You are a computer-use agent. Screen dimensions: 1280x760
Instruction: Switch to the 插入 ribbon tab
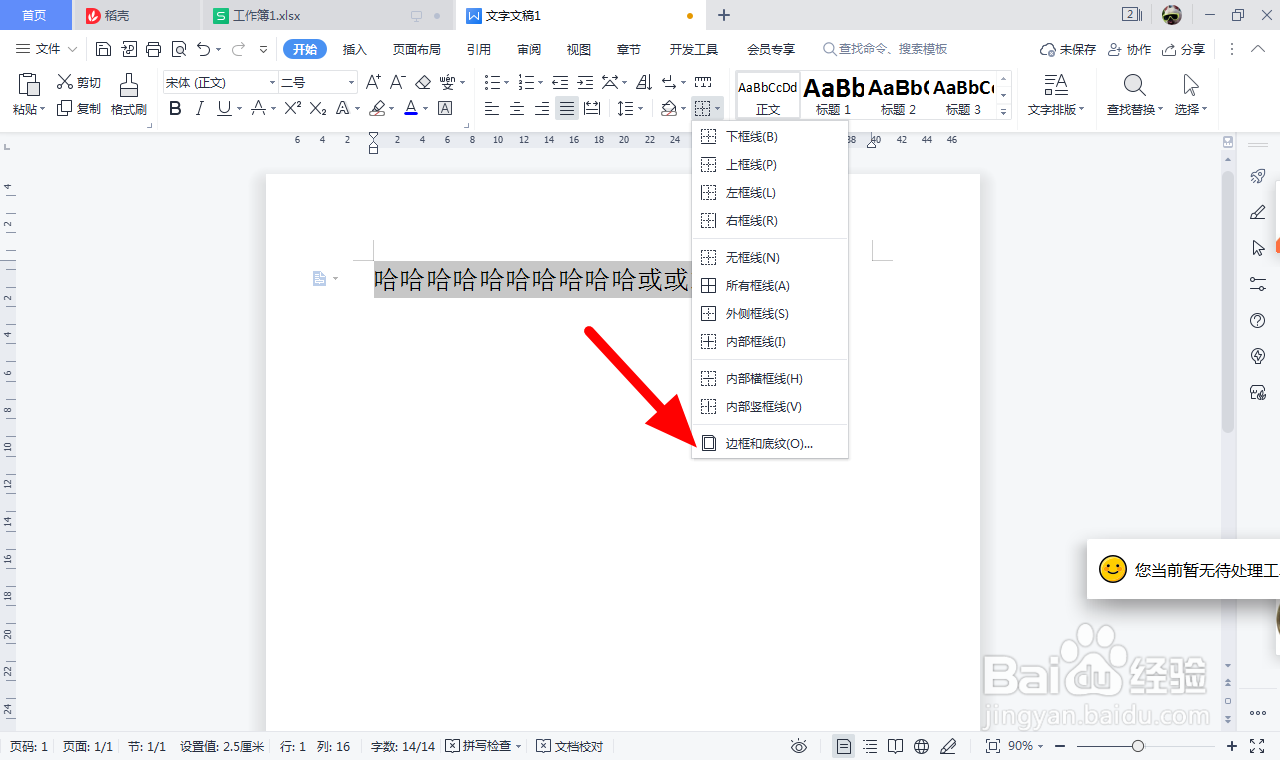click(355, 49)
